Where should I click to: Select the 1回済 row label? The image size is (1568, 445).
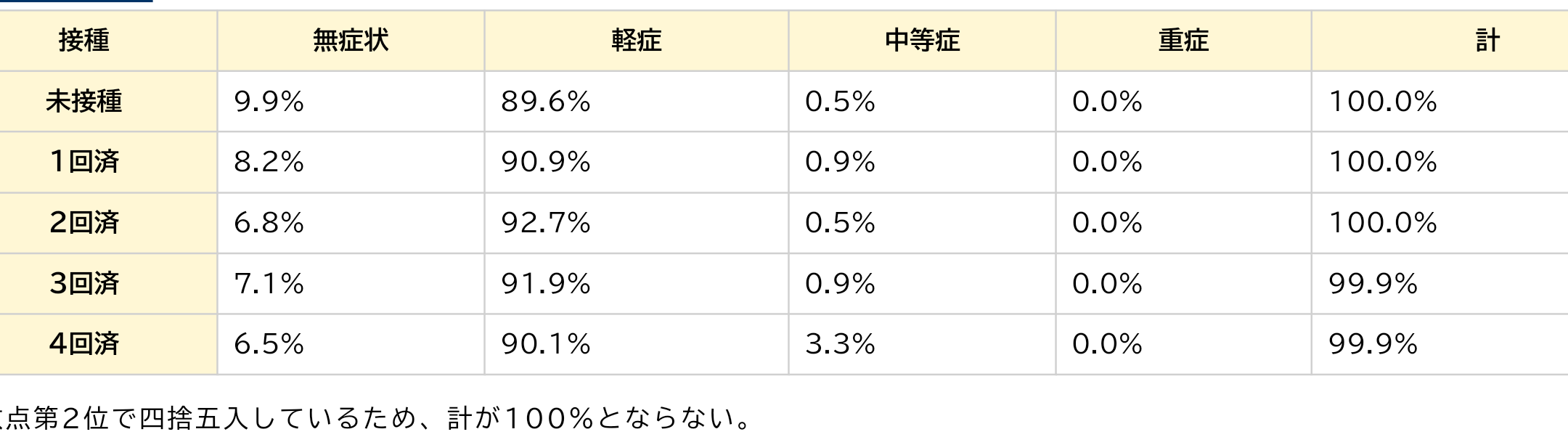point(84,161)
